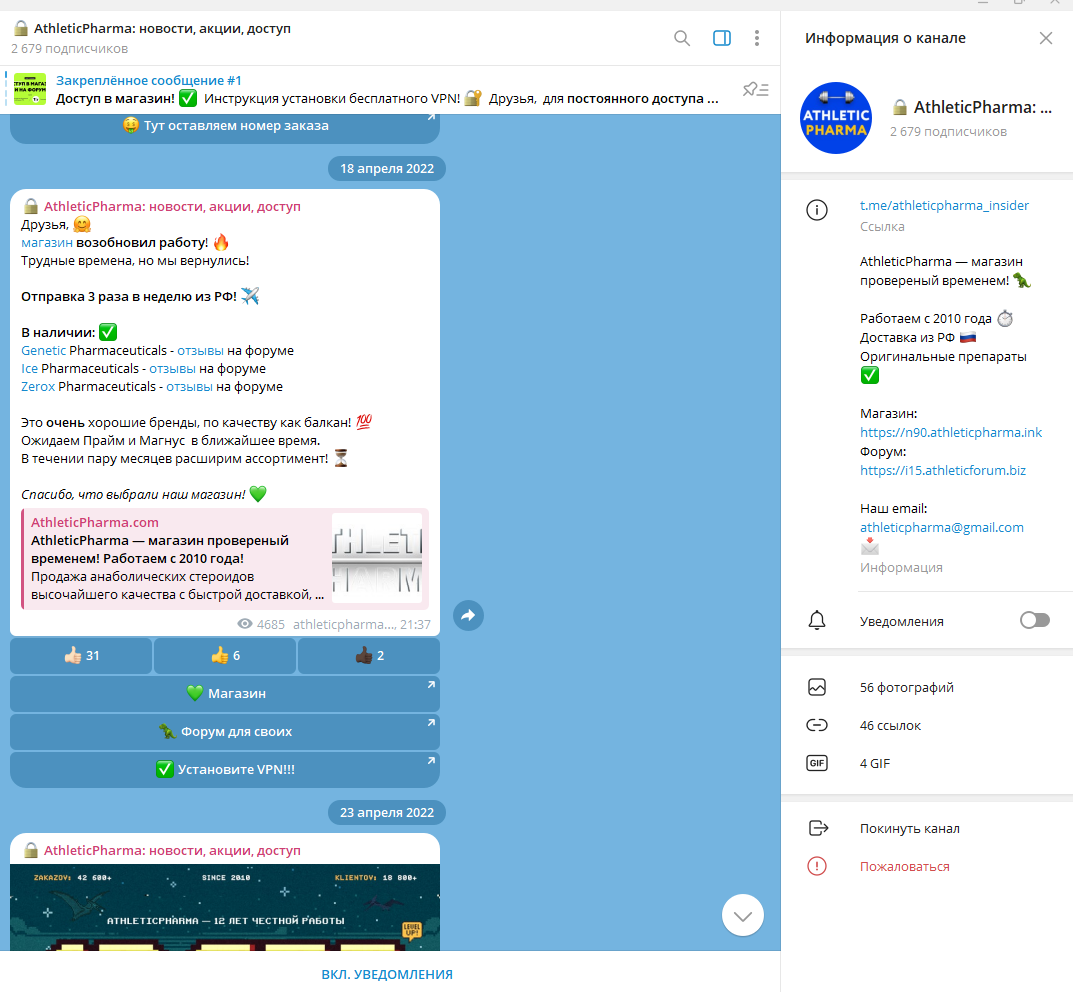Open the 4 GIF media section
The width and height of the screenshot is (1073, 992).
pyautogui.click(x=875, y=764)
